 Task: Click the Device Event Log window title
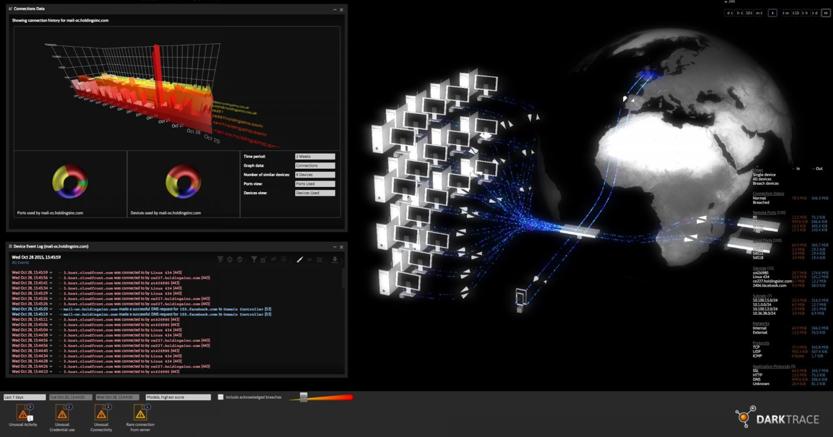point(51,246)
